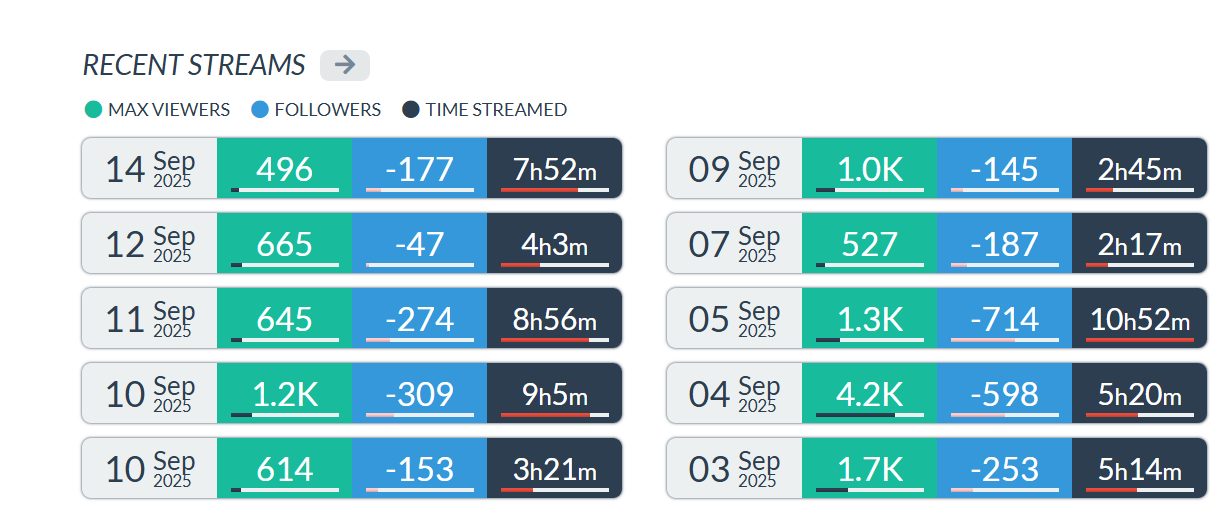Image resolution: width=1223 pixels, height=525 pixels.
Task: Click the -714 followers cell
Action: pos(1004,318)
